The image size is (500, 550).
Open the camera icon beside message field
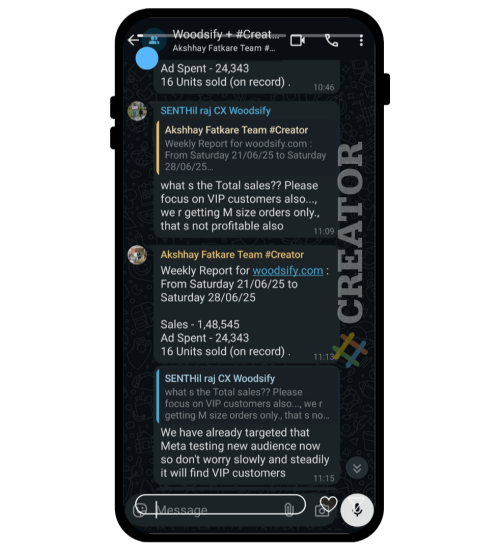(322, 511)
